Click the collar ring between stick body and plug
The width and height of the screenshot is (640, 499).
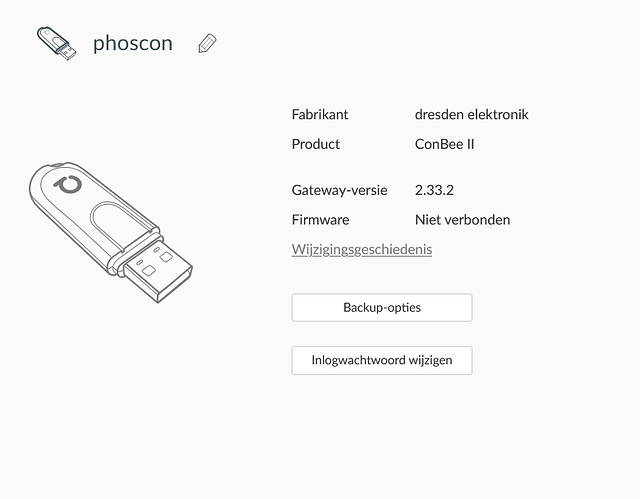(x=139, y=254)
